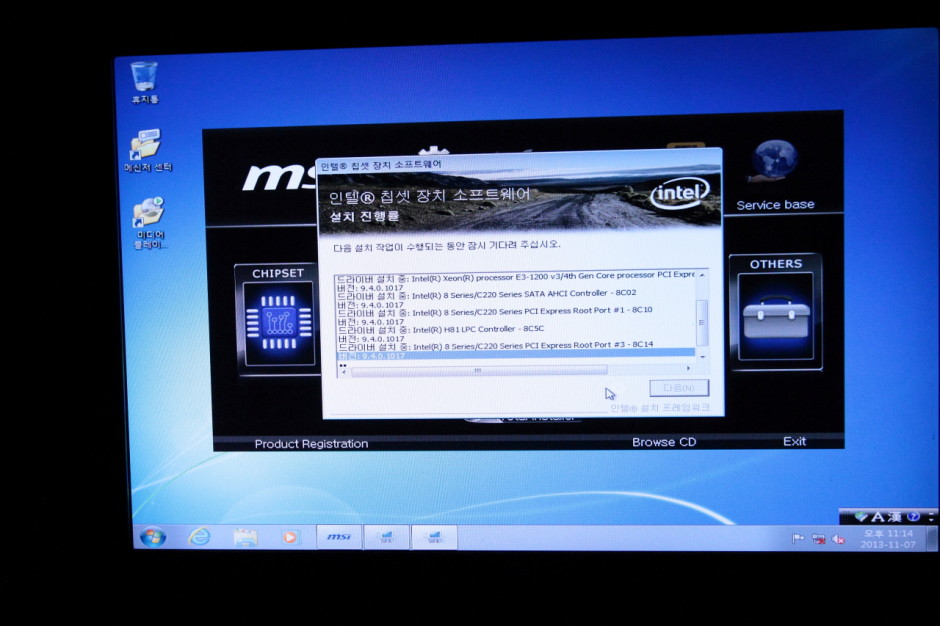The width and height of the screenshot is (940, 626).
Task: Click the network status tray icon
Action: point(818,539)
